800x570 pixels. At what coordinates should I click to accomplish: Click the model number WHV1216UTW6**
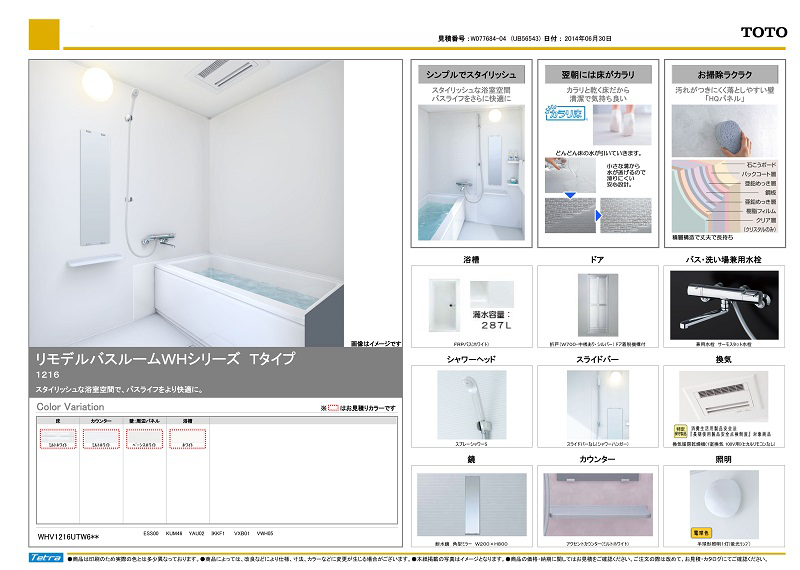click(x=68, y=537)
